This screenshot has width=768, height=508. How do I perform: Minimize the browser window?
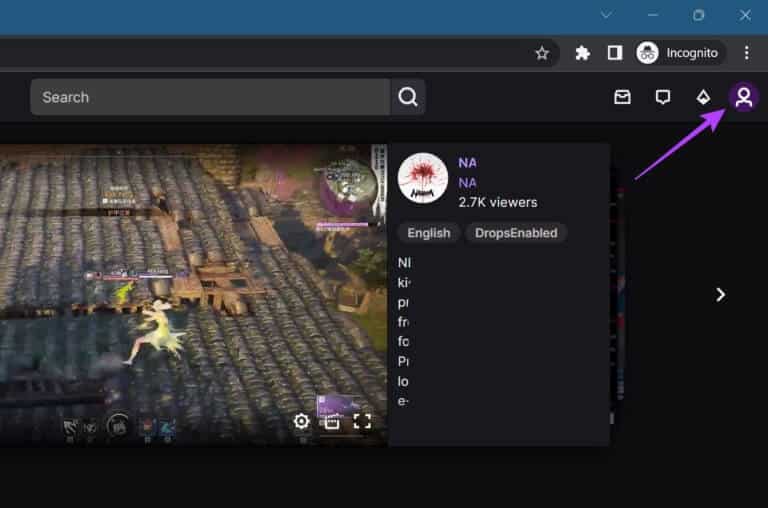click(x=652, y=15)
